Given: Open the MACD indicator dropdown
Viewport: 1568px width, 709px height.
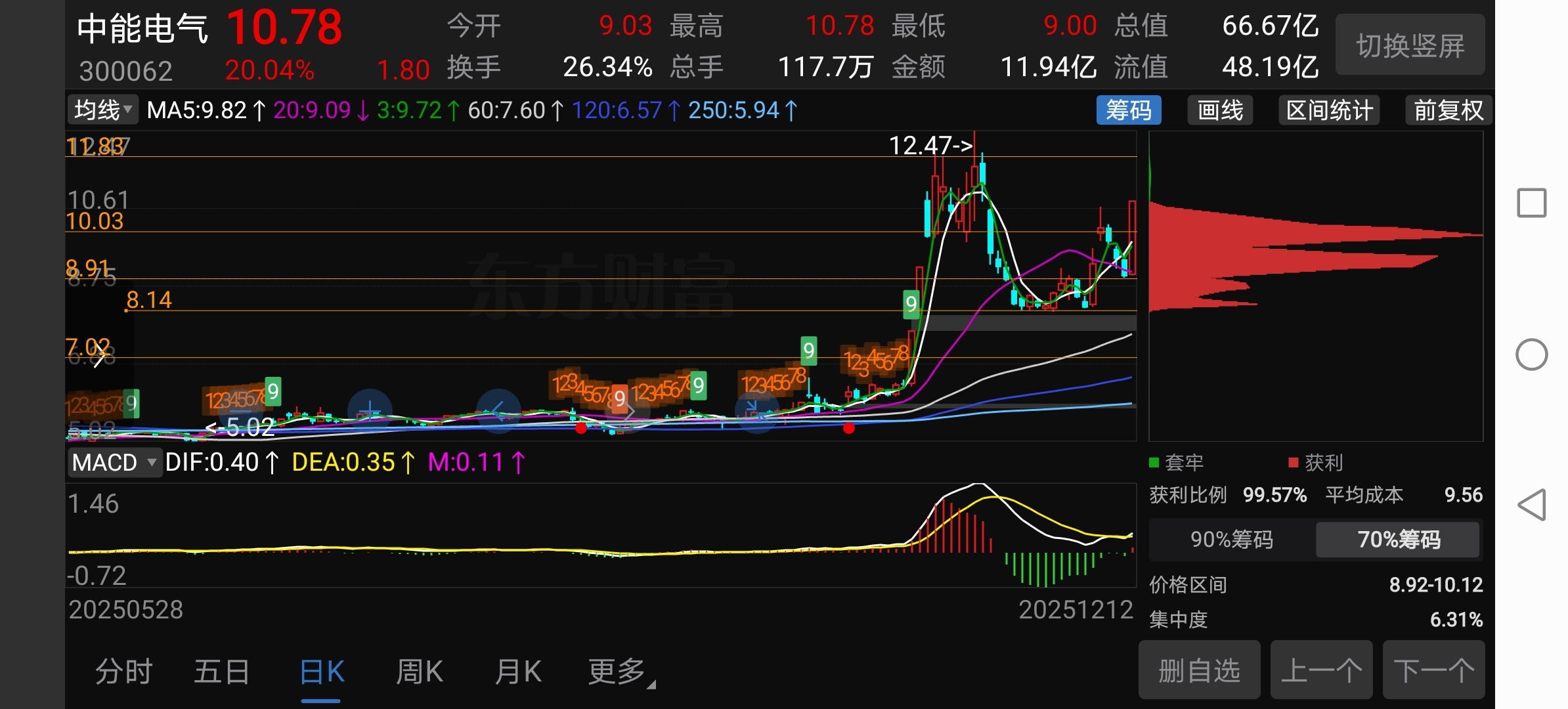Looking at the screenshot, I should pos(114,462).
